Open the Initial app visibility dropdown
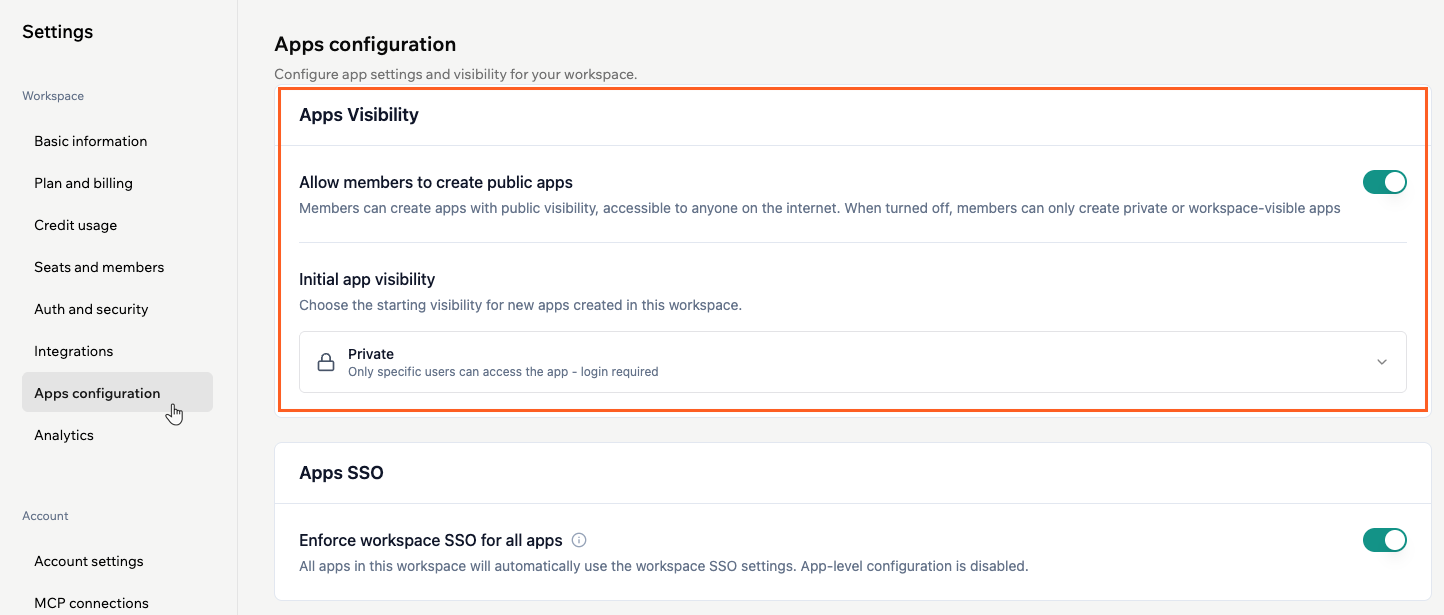This screenshot has height=615, width=1444. coord(853,362)
